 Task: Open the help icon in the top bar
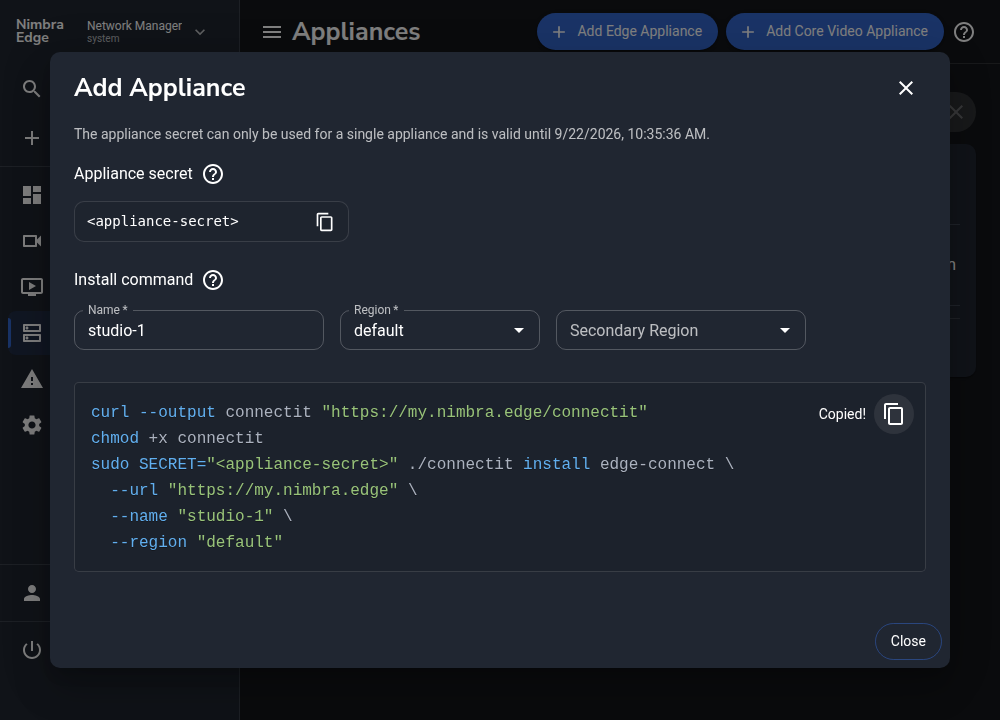tap(964, 32)
